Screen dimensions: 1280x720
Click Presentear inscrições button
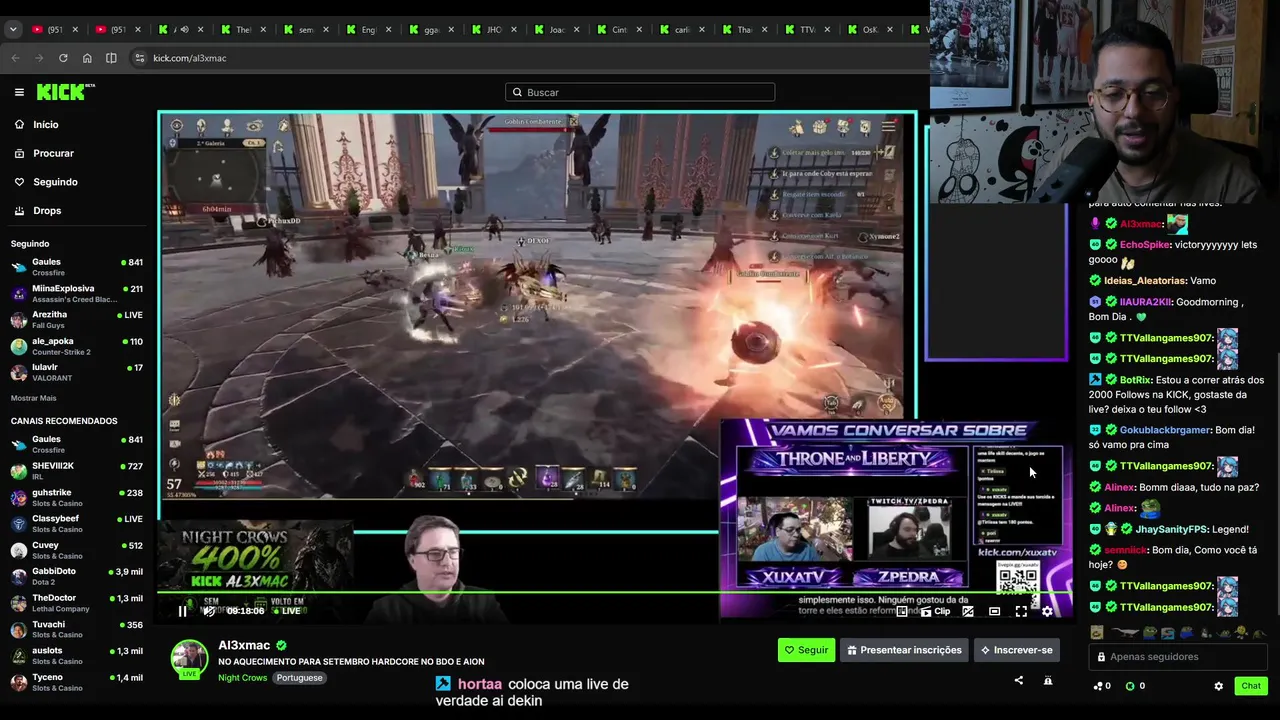(x=904, y=650)
